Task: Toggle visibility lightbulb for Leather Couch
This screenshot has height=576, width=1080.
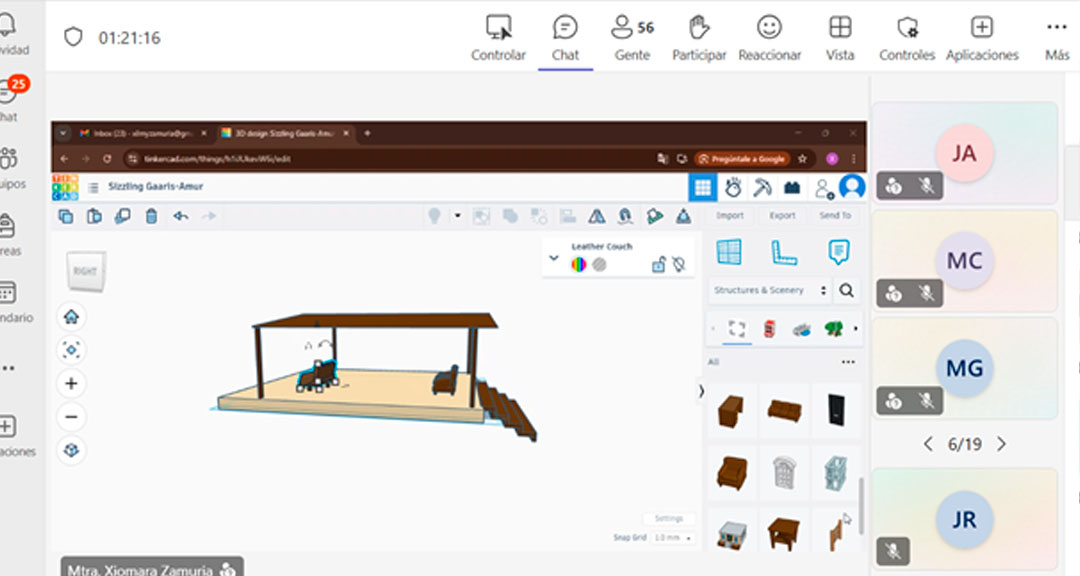Action: [679, 265]
